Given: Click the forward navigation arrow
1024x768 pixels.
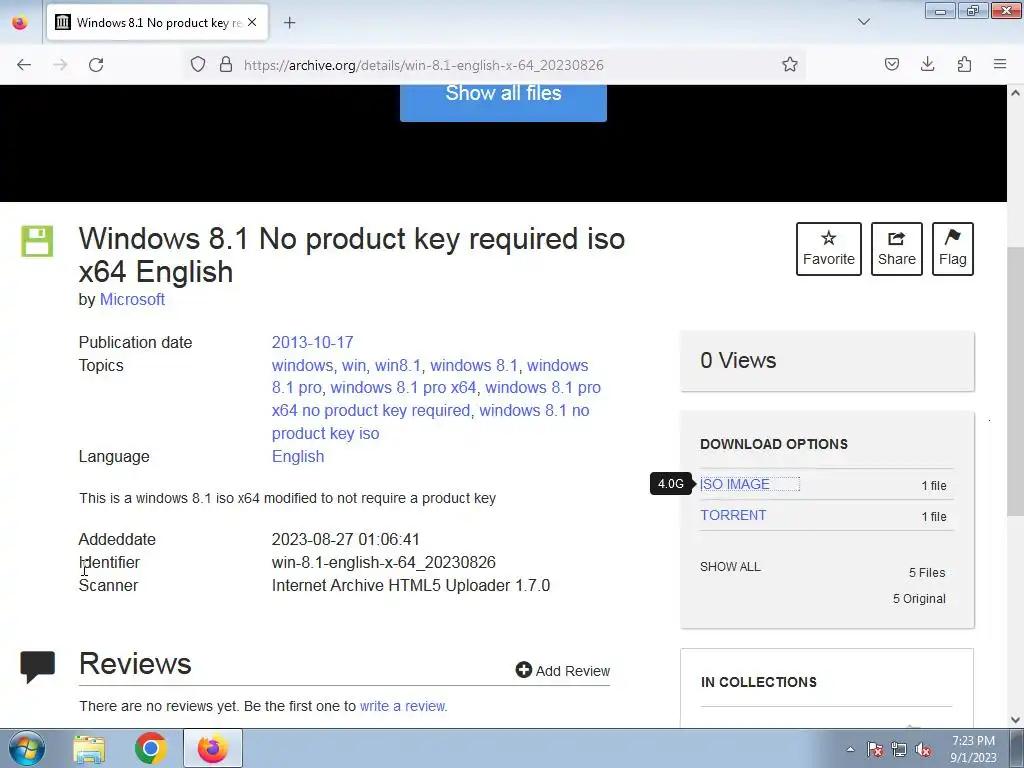Looking at the screenshot, I should [60, 65].
